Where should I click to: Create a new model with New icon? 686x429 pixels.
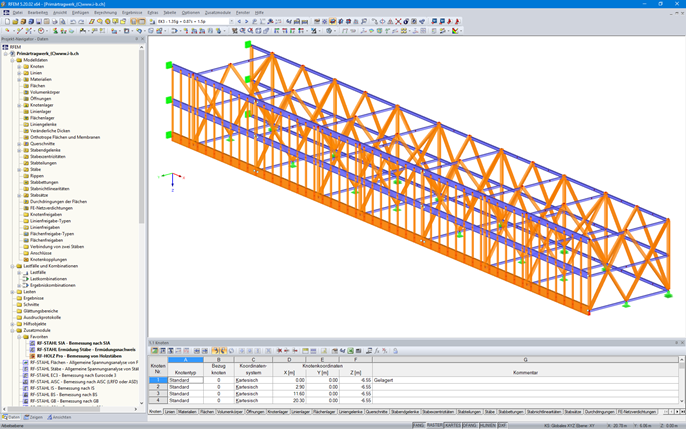7,21
